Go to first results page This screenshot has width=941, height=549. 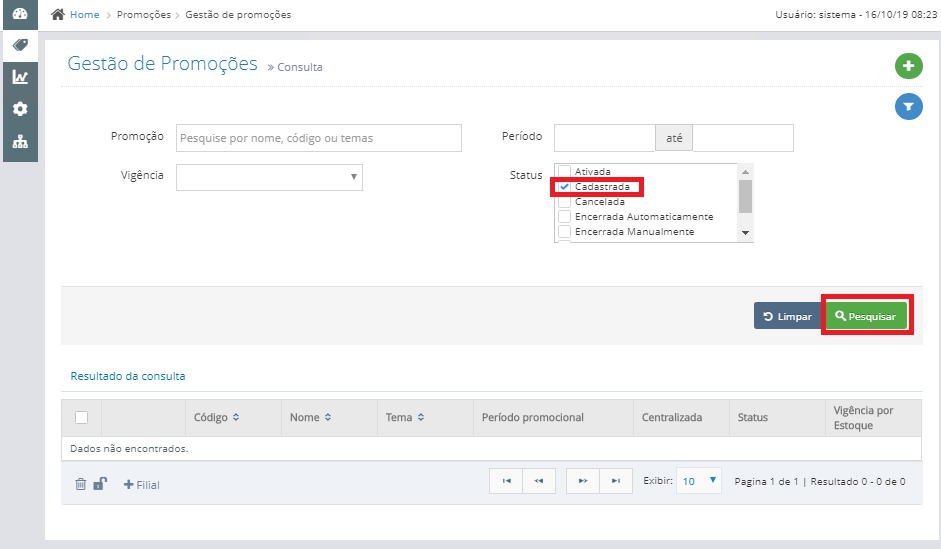pyautogui.click(x=506, y=481)
